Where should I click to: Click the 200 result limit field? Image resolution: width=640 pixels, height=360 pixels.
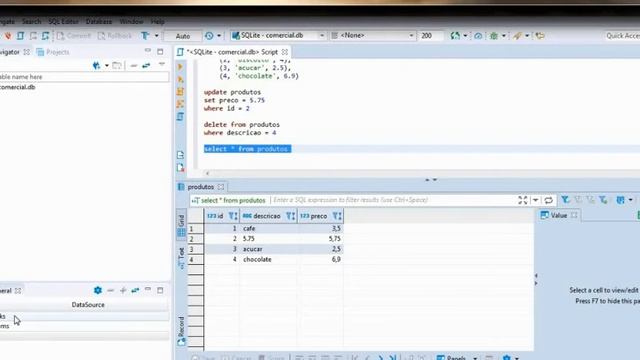click(431, 36)
